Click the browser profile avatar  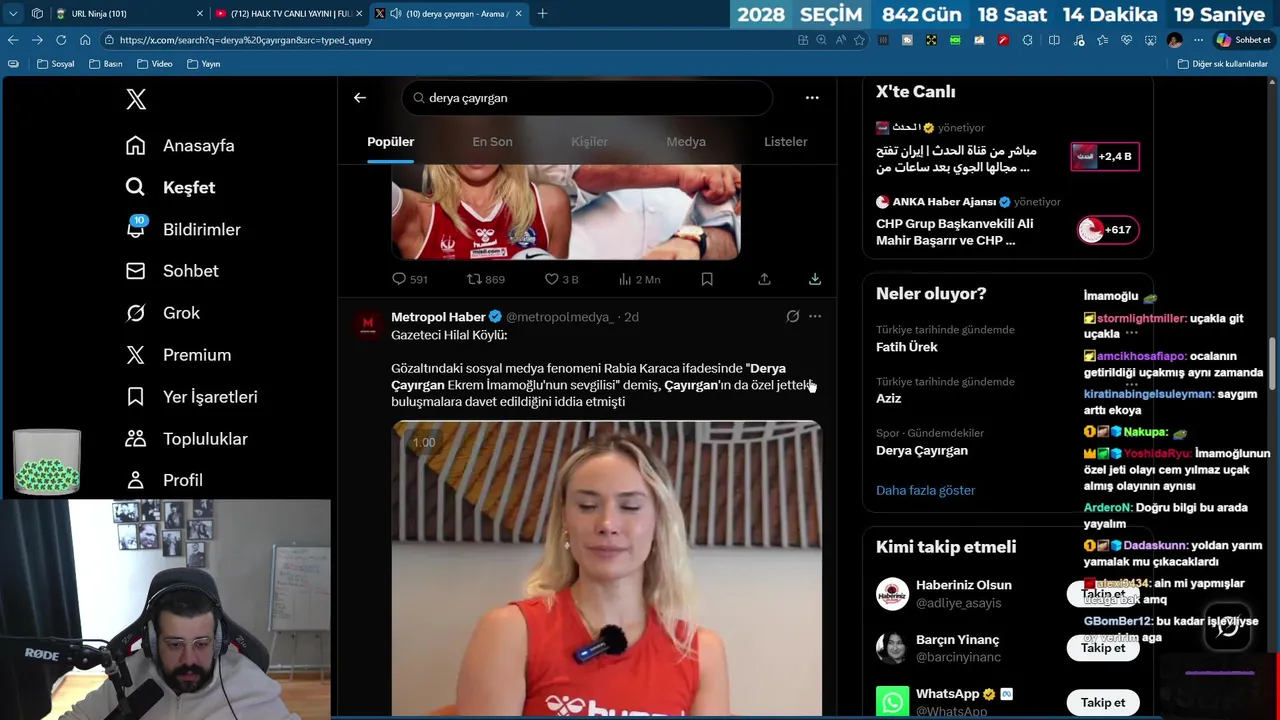click(1174, 40)
